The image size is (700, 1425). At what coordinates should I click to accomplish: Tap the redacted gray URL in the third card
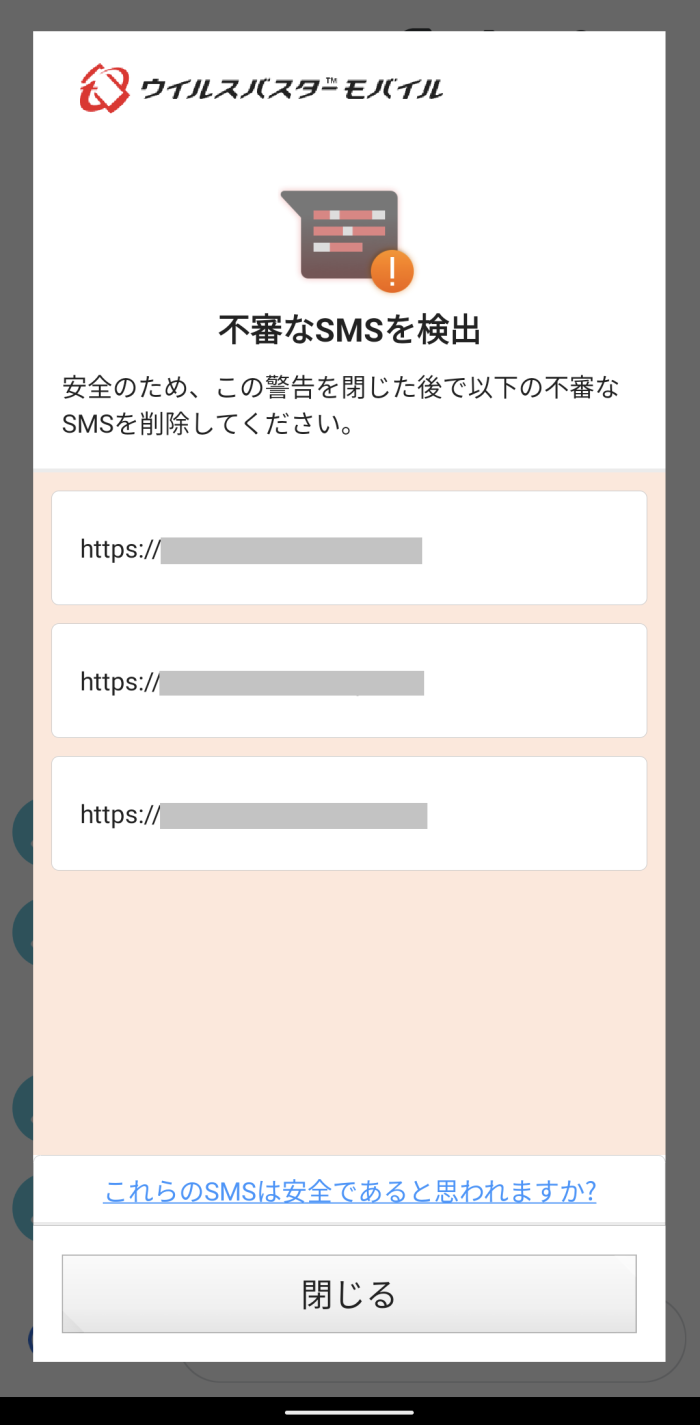pos(293,815)
